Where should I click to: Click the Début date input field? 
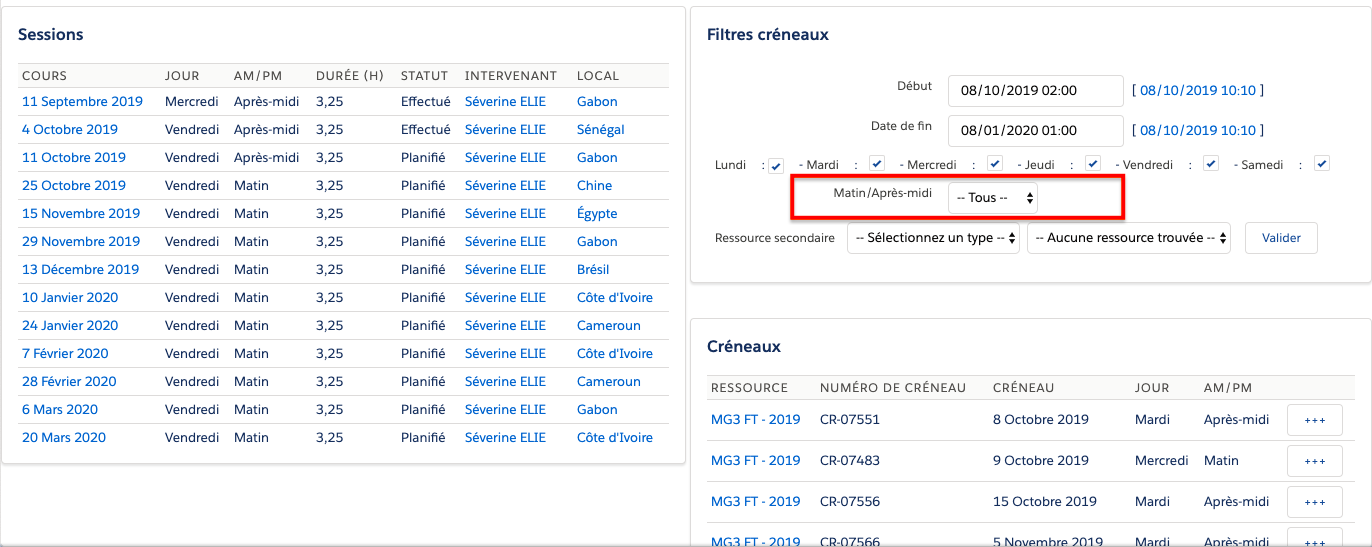point(1035,90)
